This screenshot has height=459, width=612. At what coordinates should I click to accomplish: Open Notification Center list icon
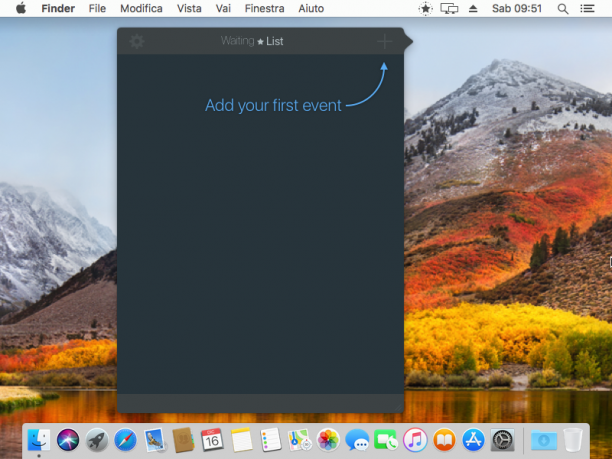coord(587,9)
